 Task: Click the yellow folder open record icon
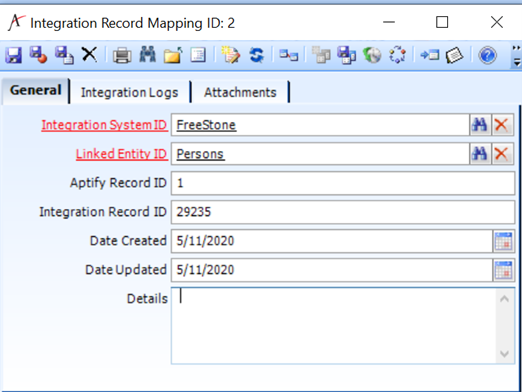tap(173, 55)
